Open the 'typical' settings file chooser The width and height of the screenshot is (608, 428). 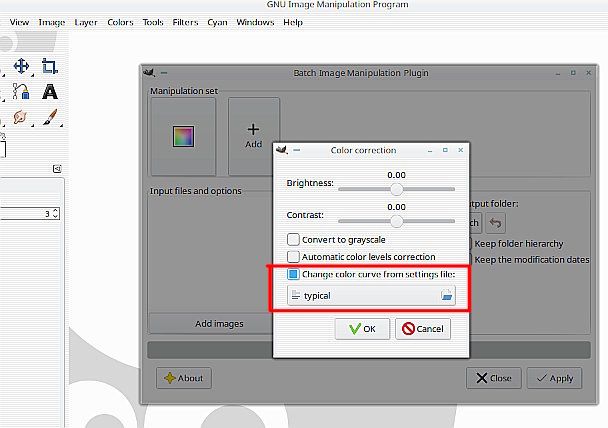point(371,295)
